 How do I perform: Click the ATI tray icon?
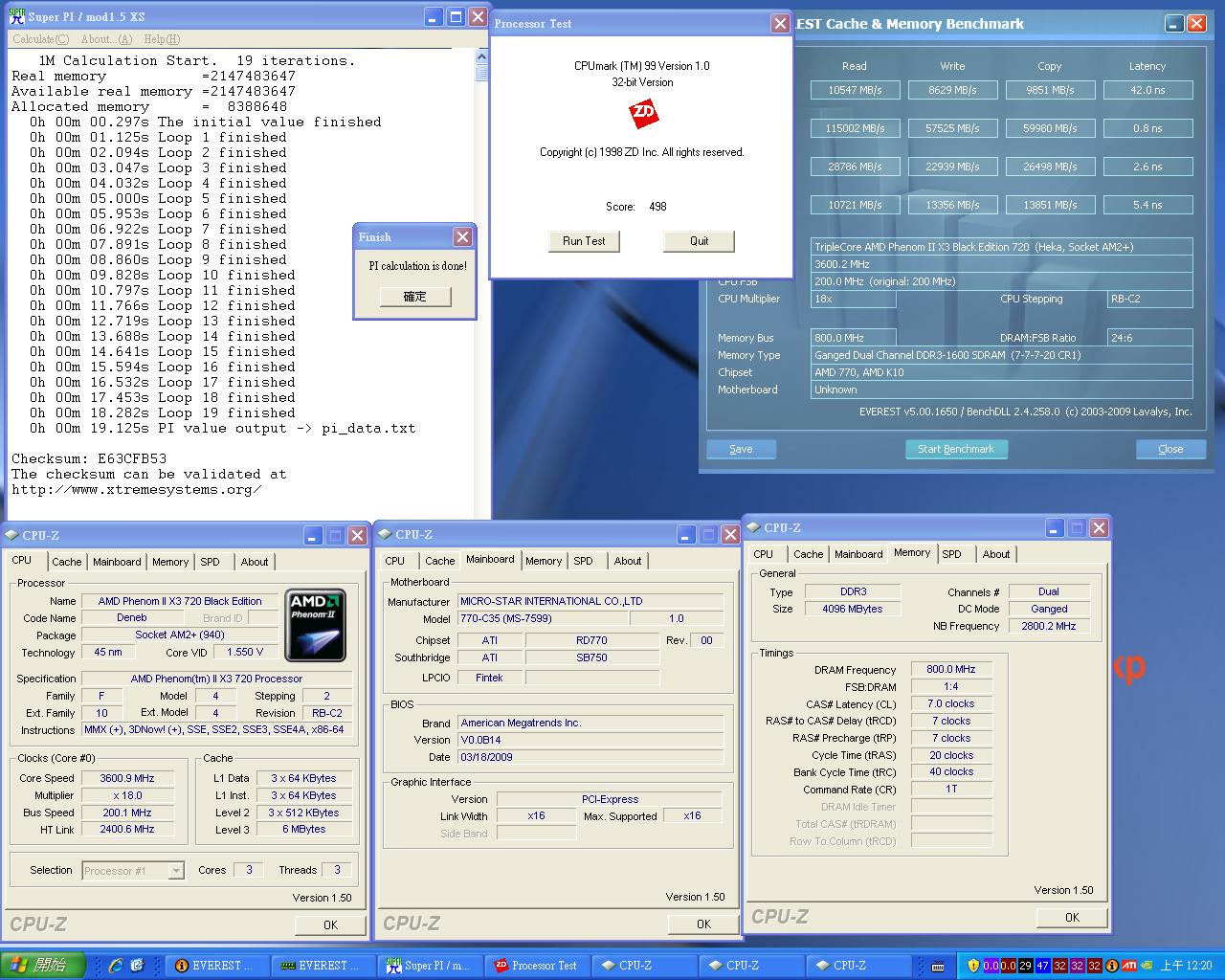[1129, 966]
